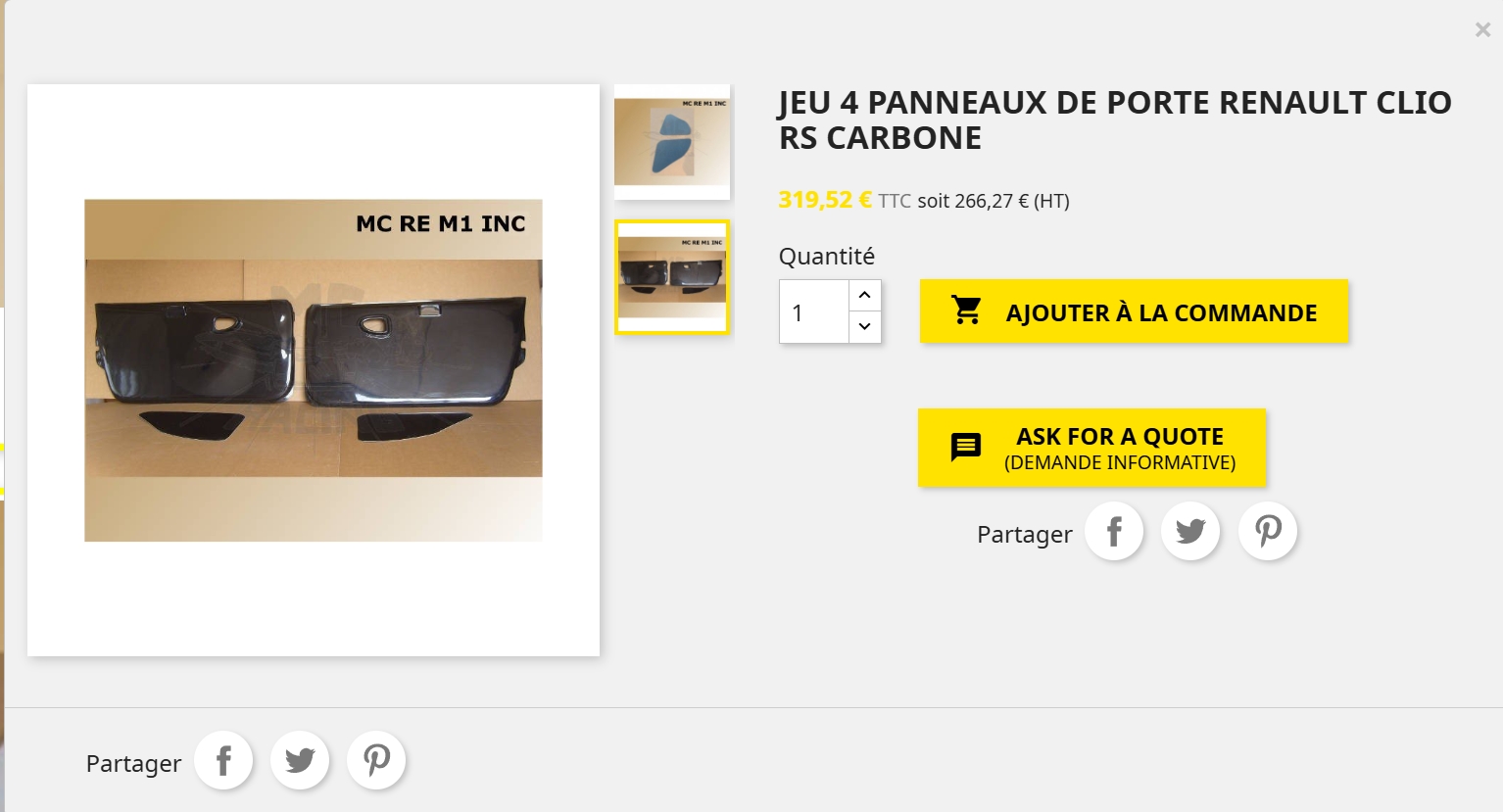This screenshot has height=812, width=1503.
Task: Click the message bubble icon on the quote button
Action: click(x=966, y=447)
